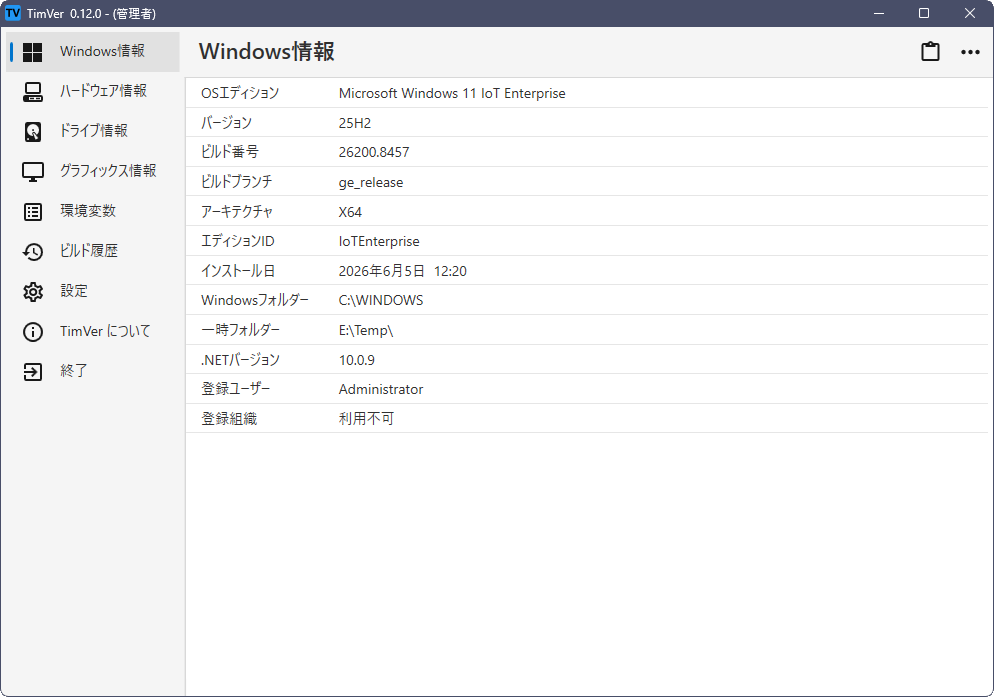Click the バージョン value 25H2
Image resolution: width=994 pixels, height=697 pixels.
pos(355,123)
